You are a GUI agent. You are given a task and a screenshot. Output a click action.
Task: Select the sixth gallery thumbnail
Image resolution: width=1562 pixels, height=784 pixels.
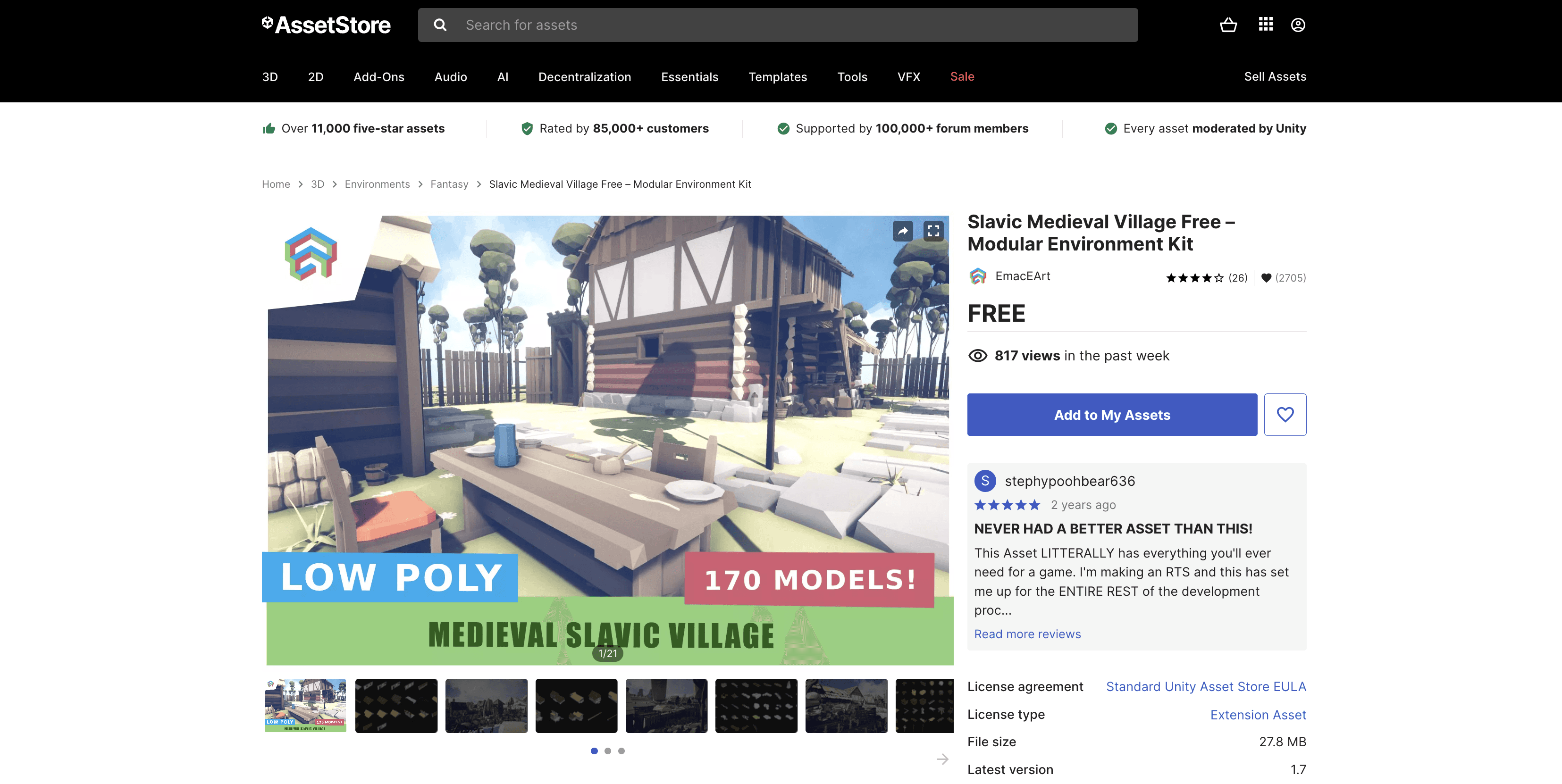(756, 706)
